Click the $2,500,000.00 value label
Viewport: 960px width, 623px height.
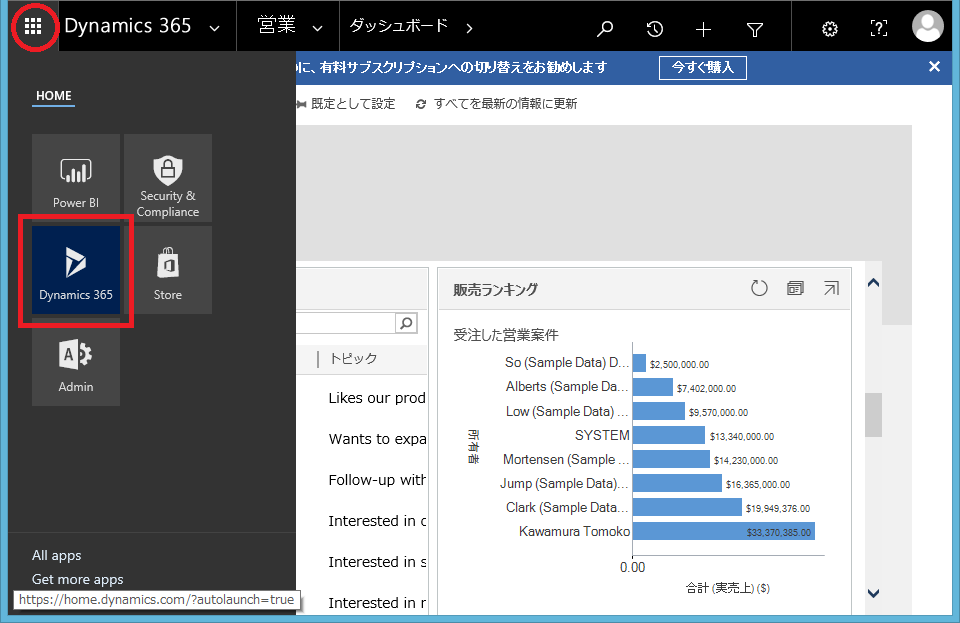pyautogui.click(x=680, y=365)
